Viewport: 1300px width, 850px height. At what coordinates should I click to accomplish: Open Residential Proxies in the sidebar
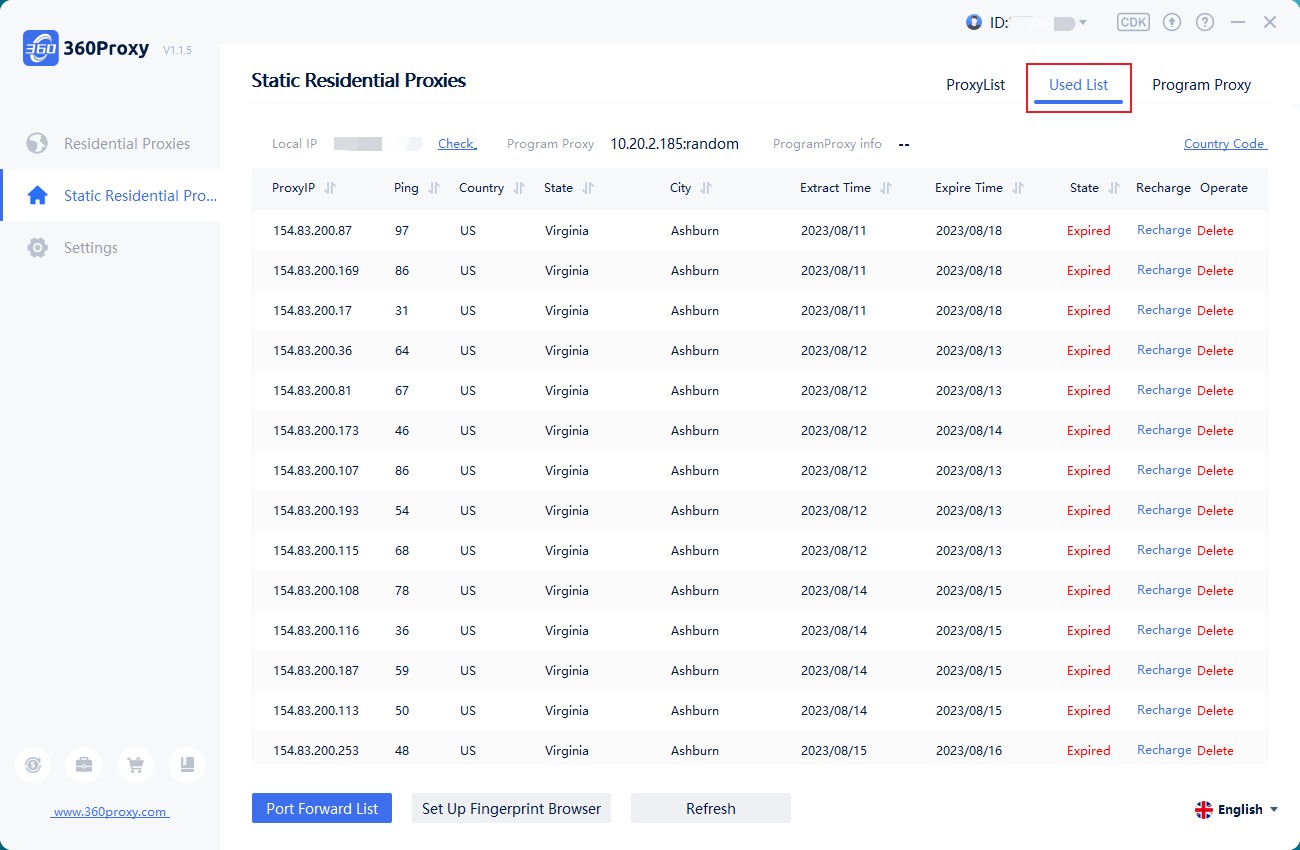pyautogui.click(x=110, y=144)
